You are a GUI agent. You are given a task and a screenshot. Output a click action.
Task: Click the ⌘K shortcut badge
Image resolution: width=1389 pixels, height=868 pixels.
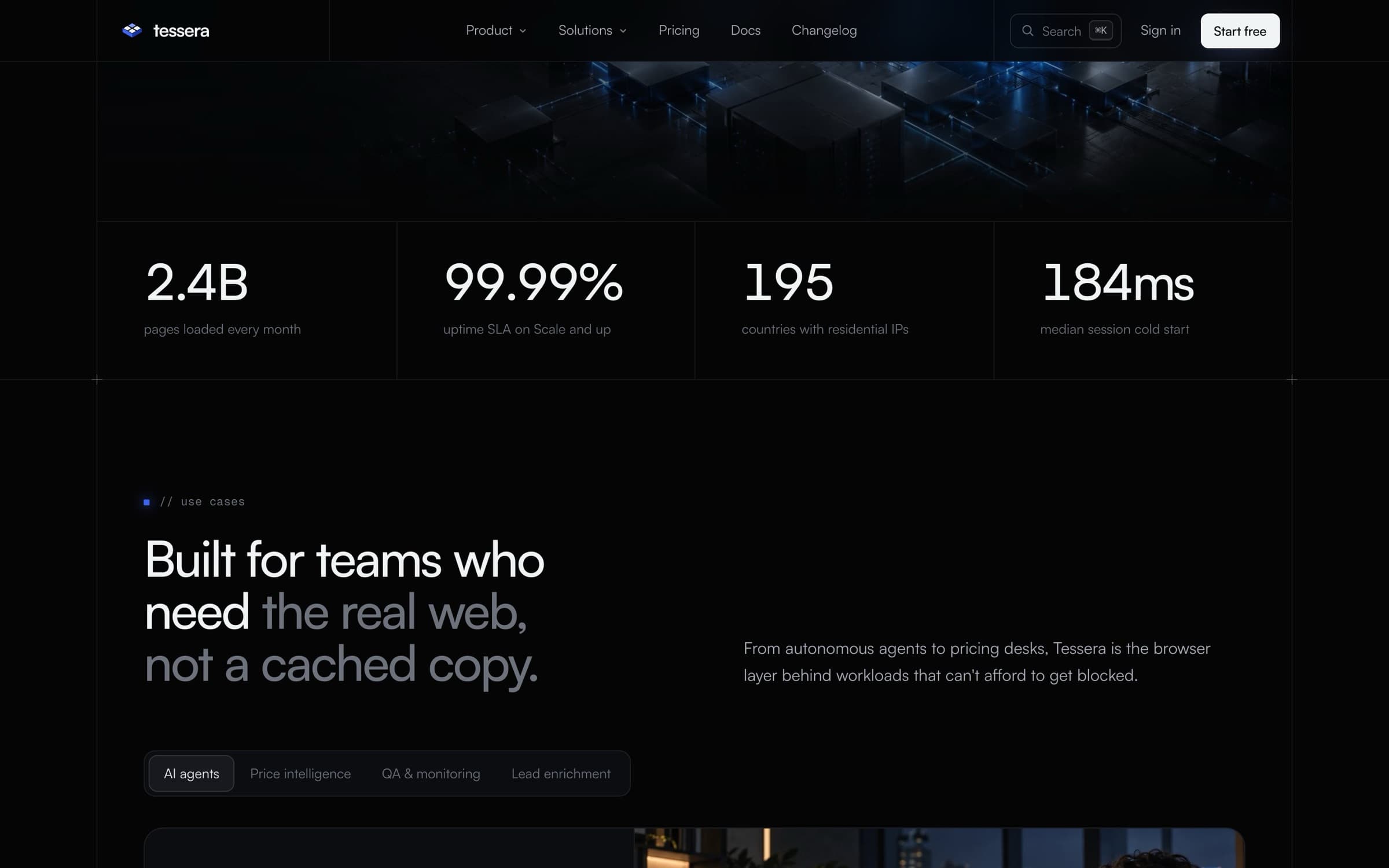(x=1100, y=31)
